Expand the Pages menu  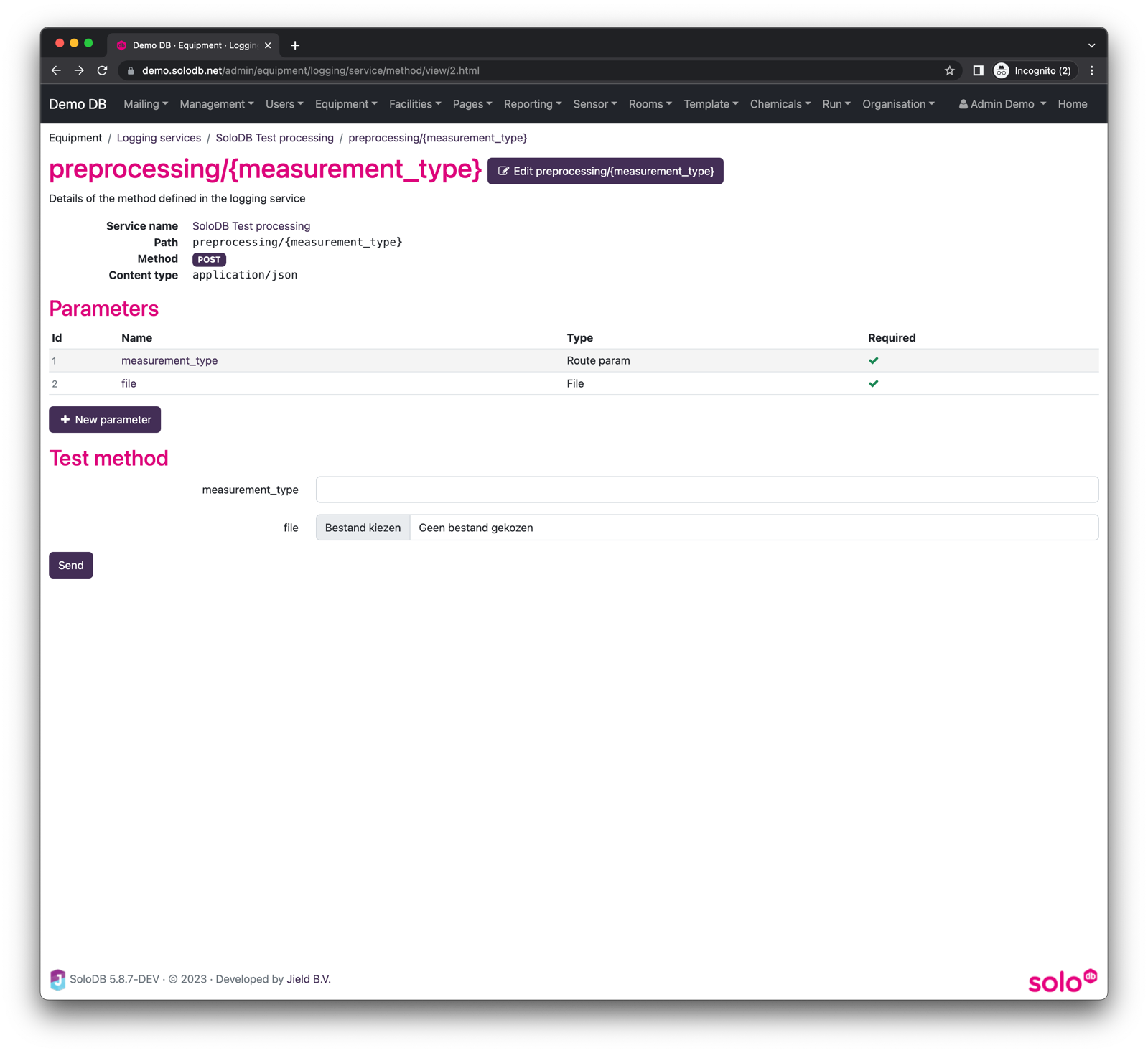coord(472,104)
